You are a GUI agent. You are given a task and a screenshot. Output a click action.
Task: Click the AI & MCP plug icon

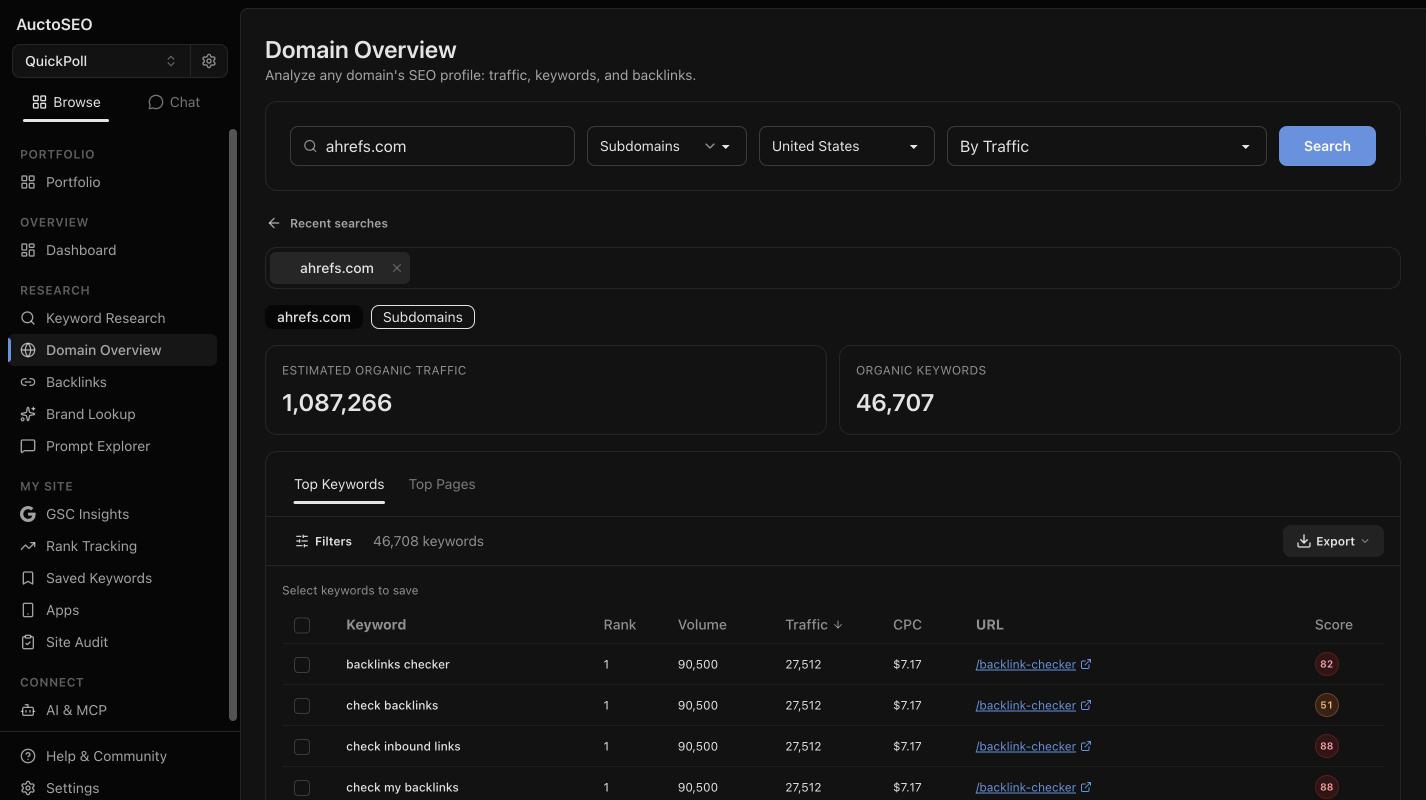(28, 710)
